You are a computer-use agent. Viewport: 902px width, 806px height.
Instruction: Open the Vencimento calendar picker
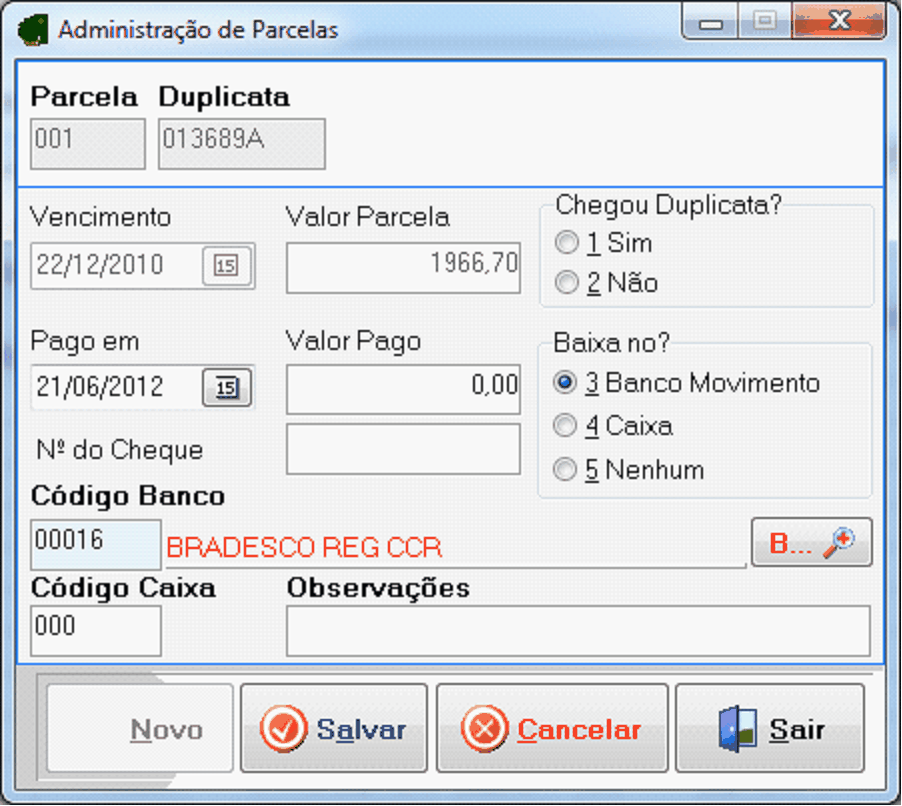pyautogui.click(x=228, y=266)
